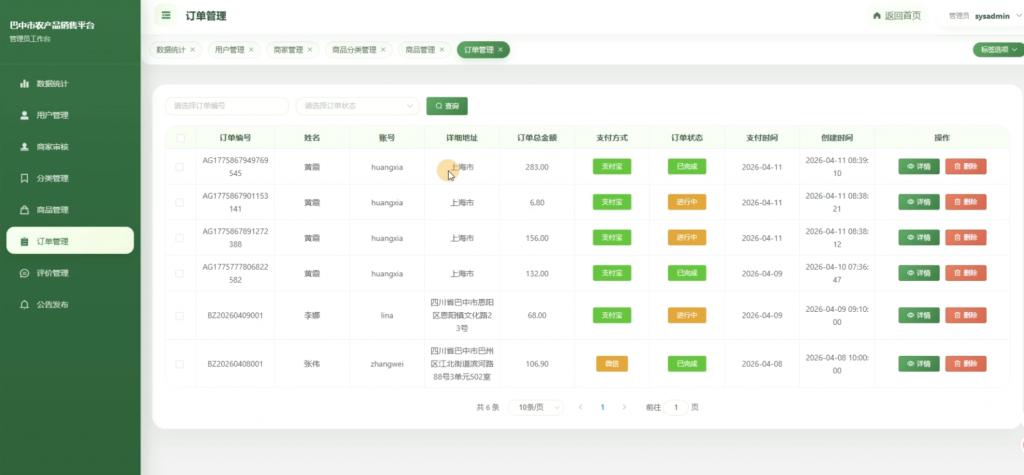
Task: Click the amount cell 106.90
Action: point(537,364)
